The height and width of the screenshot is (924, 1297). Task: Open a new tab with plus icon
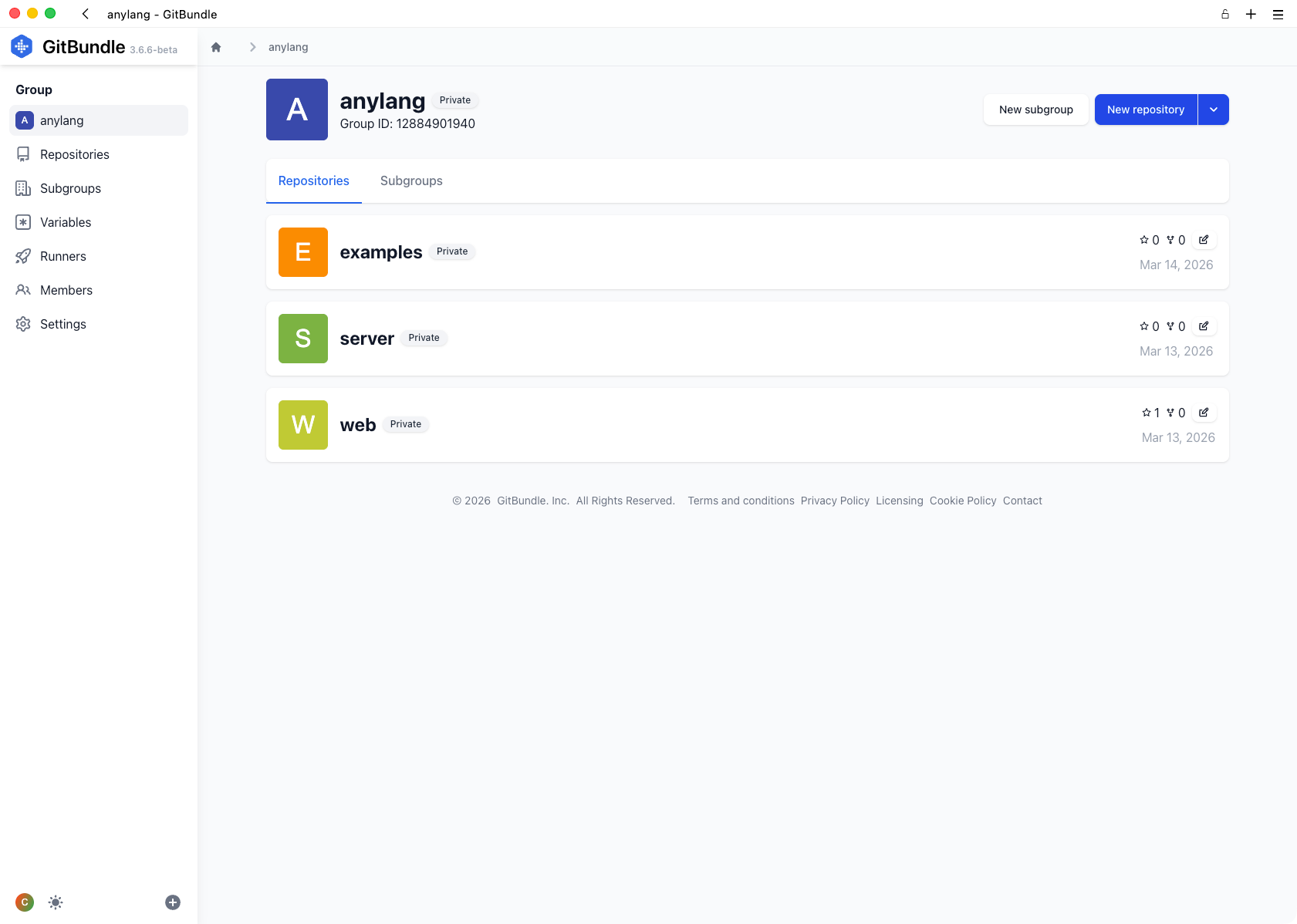point(1251,14)
